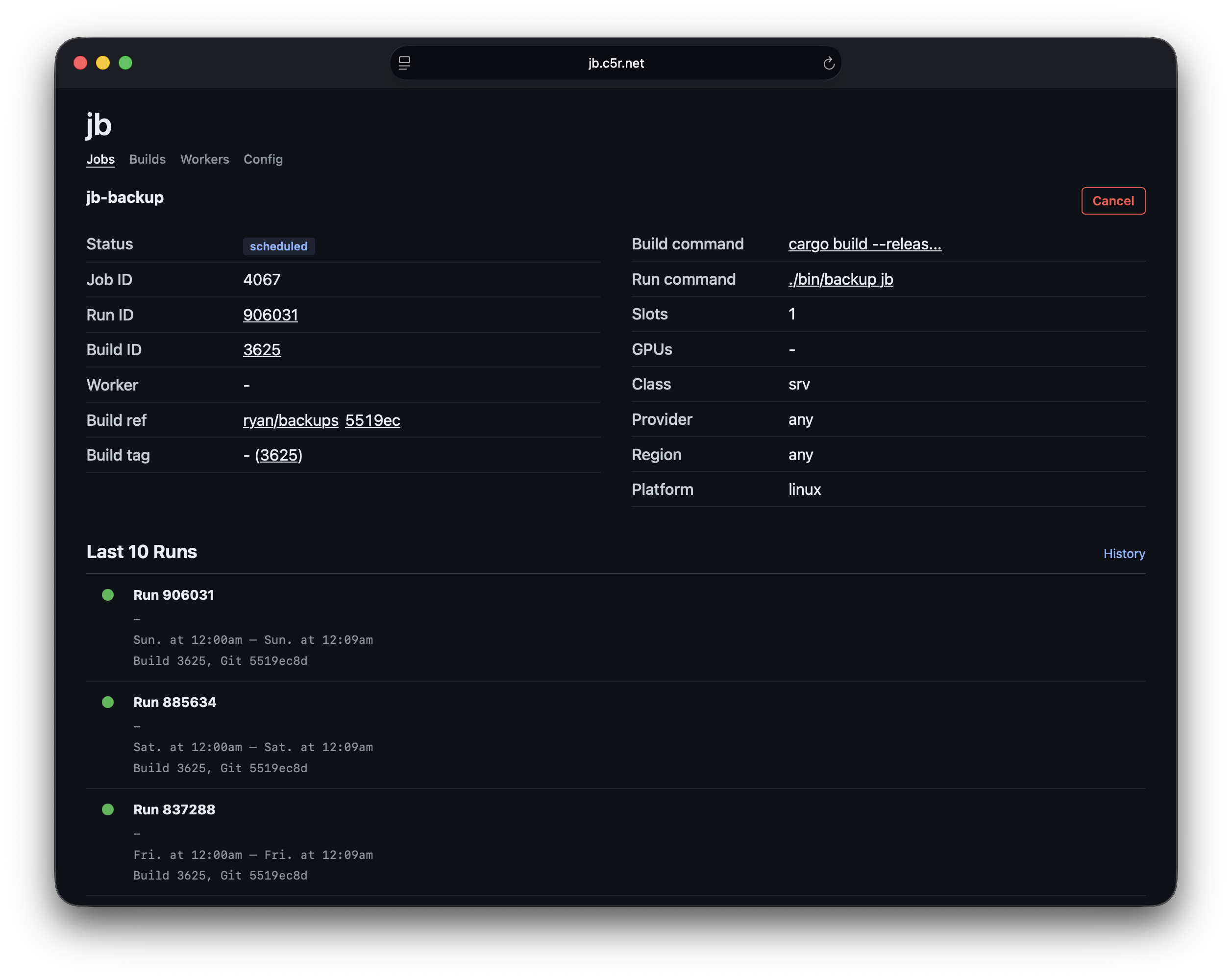
Task: Open the Build tag (3625) link
Action: [x=279, y=455]
